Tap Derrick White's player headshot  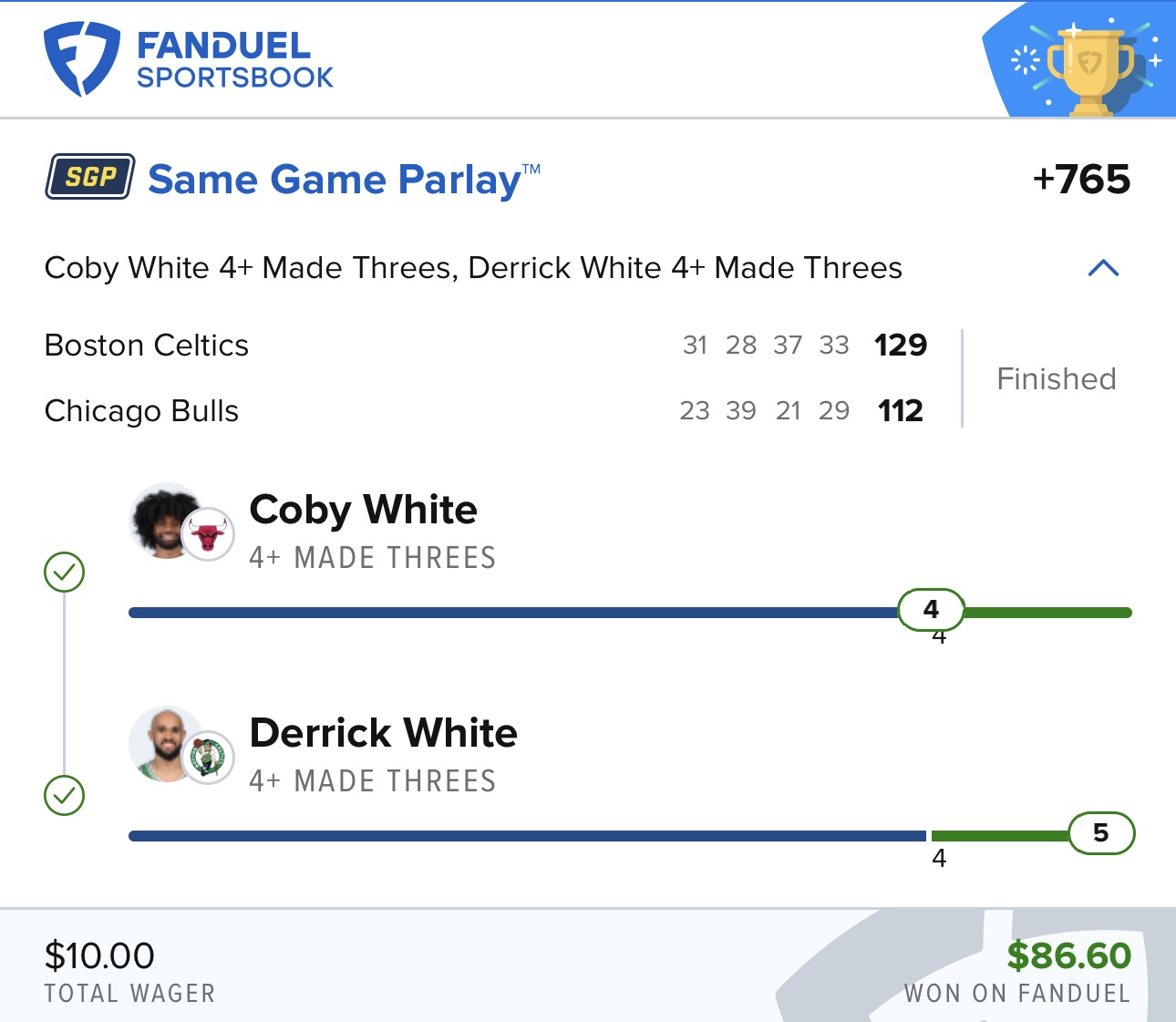click(166, 744)
